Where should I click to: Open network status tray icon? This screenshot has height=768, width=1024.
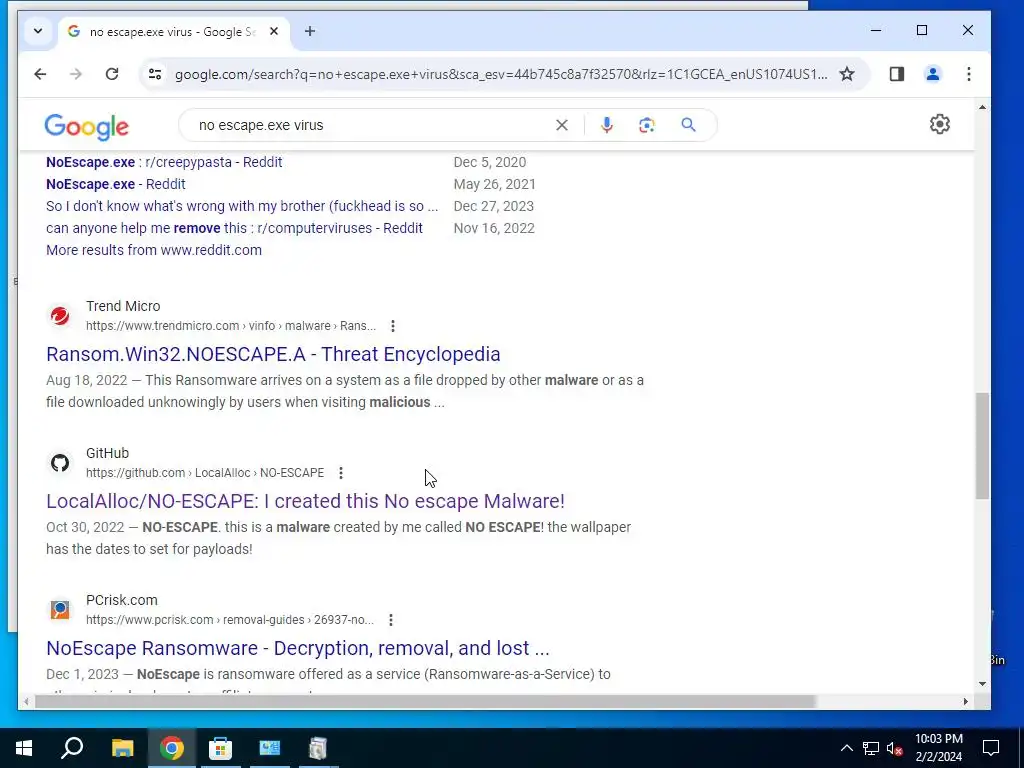871,748
